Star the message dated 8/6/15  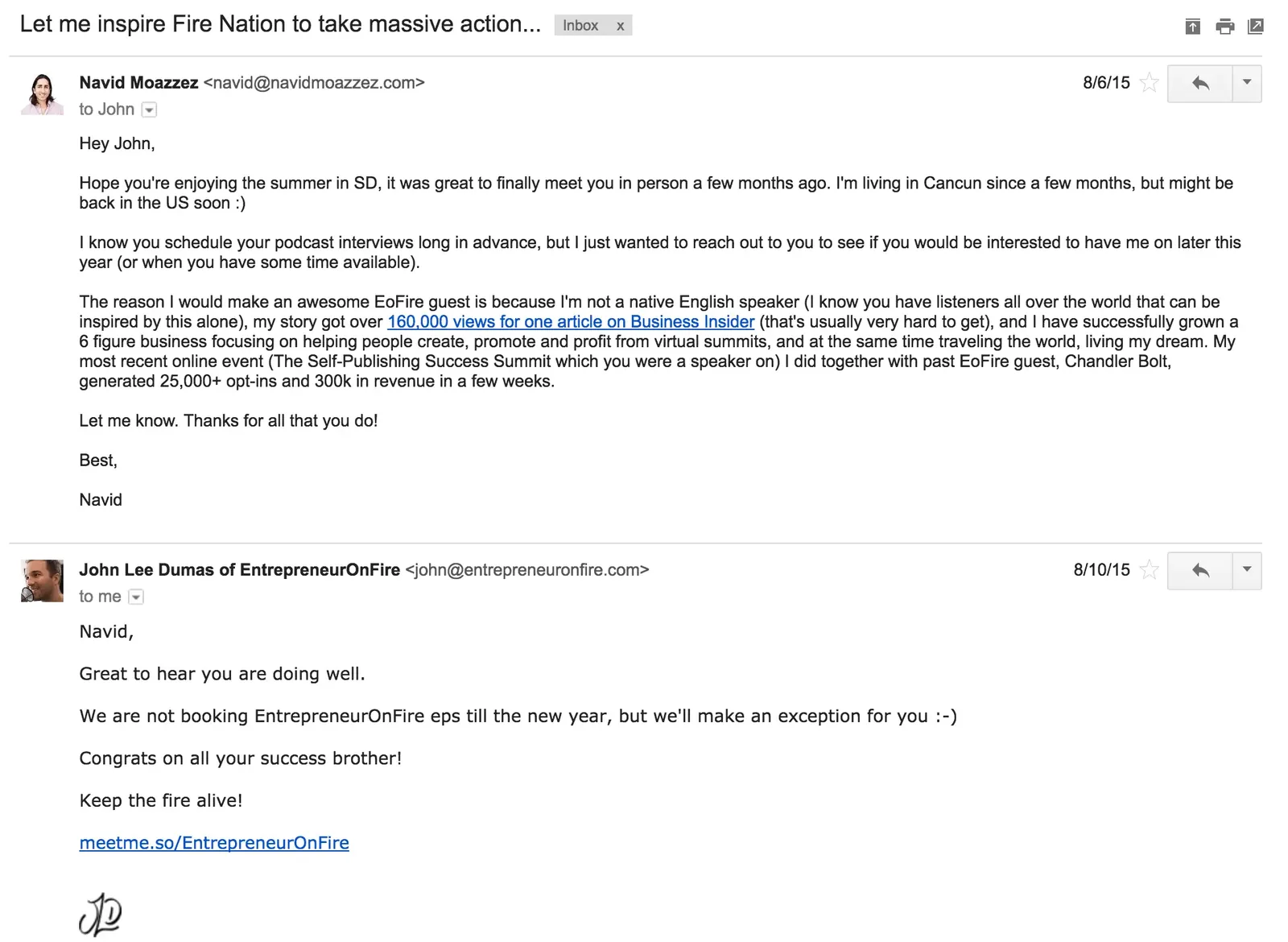point(1150,82)
